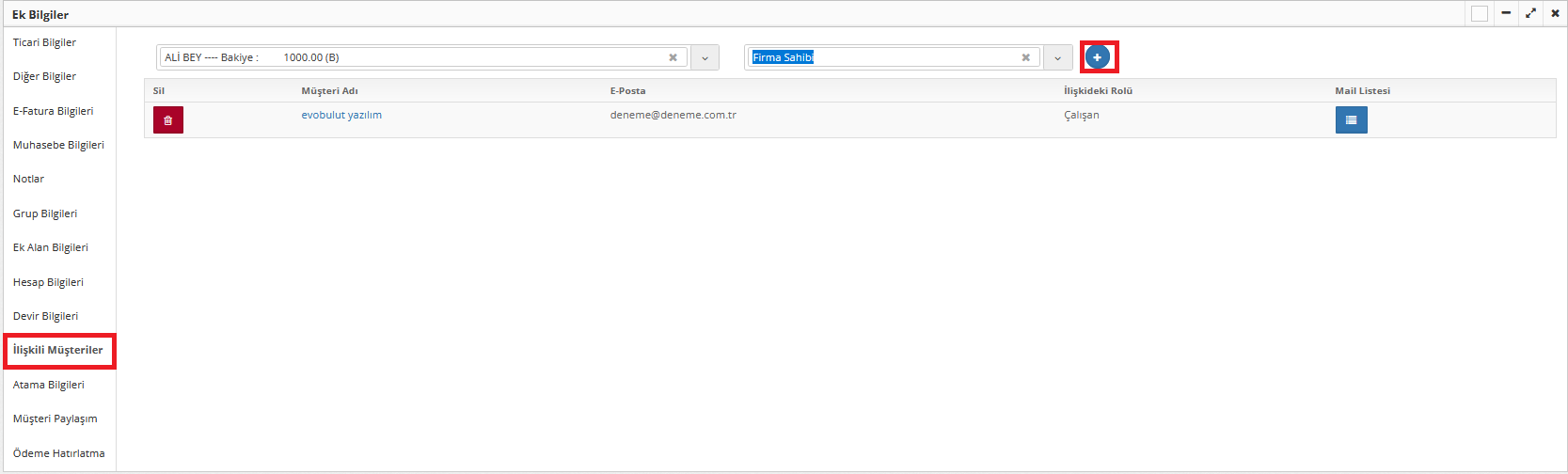Open Grup Bilgileri section

(x=45, y=213)
